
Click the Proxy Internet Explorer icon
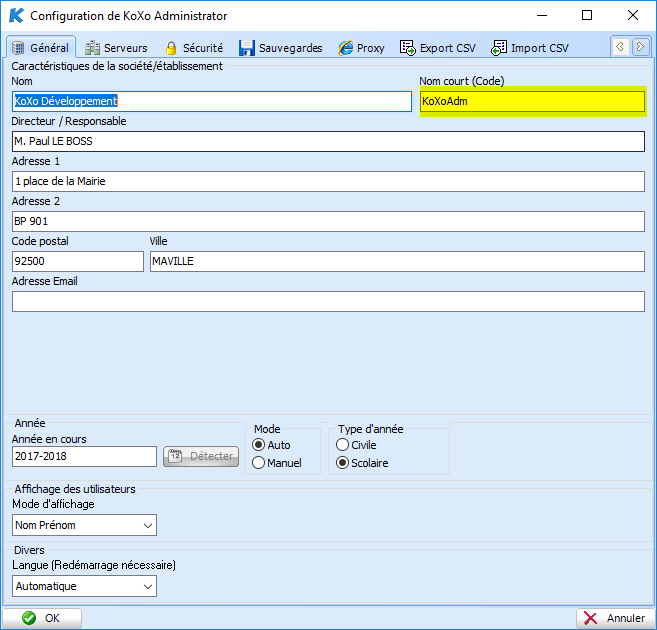pyautogui.click(x=346, y=48)
